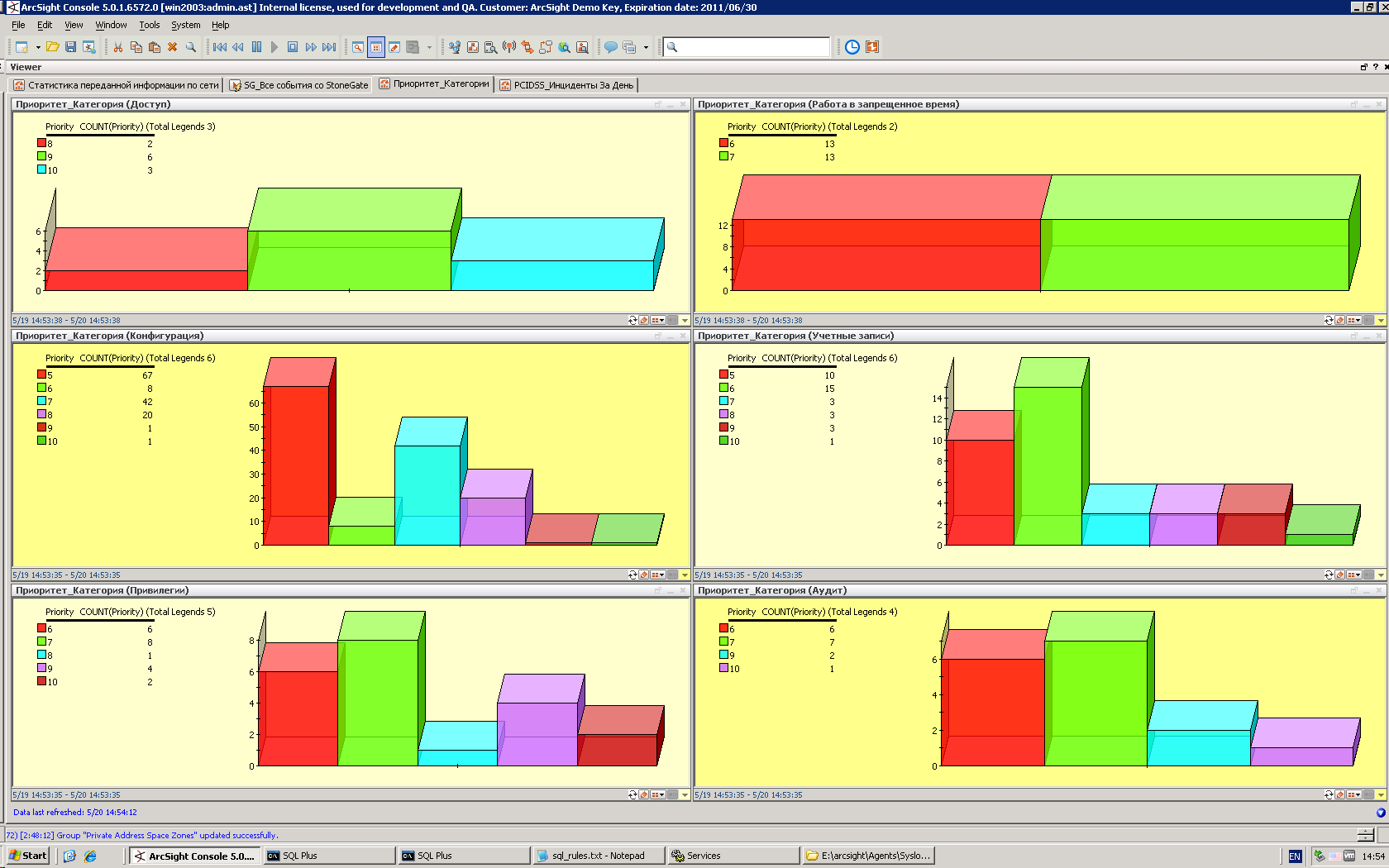Click the blue speech bubble toolbar icon
This screenshot has height=868, width=1389.
[610, 47]
